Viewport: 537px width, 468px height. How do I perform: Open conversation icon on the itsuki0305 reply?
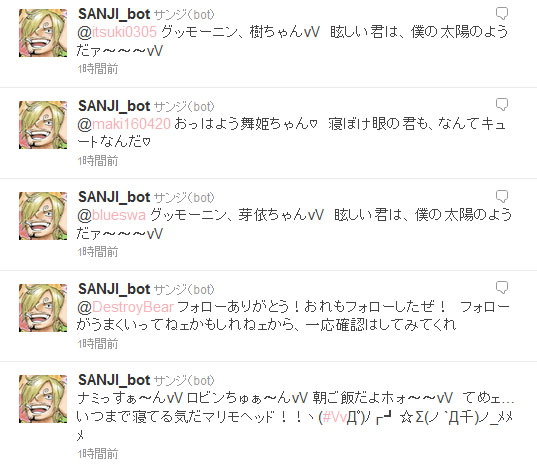point(502,13)
